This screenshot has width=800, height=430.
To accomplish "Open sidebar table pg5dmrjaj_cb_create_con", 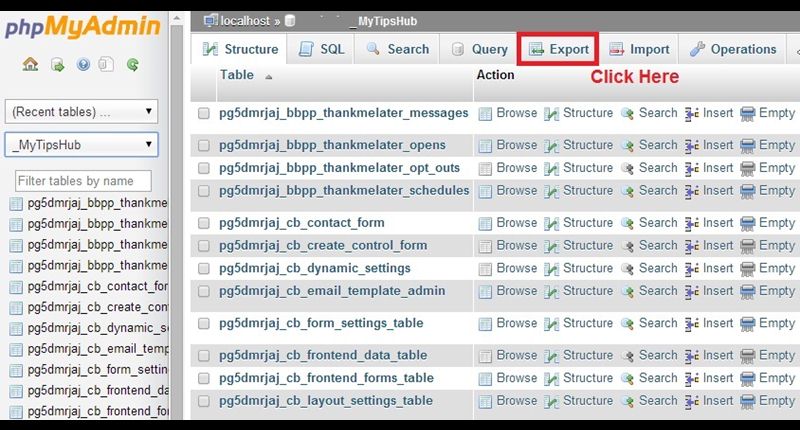I will tap(97, 307).
